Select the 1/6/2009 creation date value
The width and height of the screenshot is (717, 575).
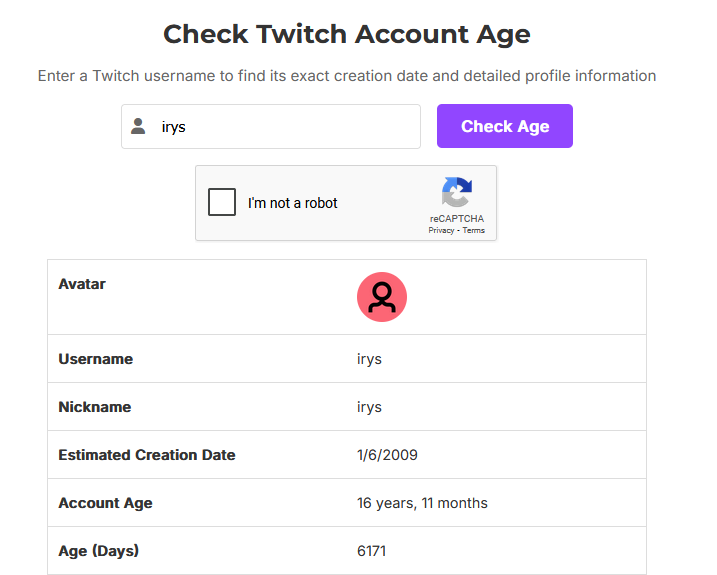pyautogui.click(x=387, y=455)
